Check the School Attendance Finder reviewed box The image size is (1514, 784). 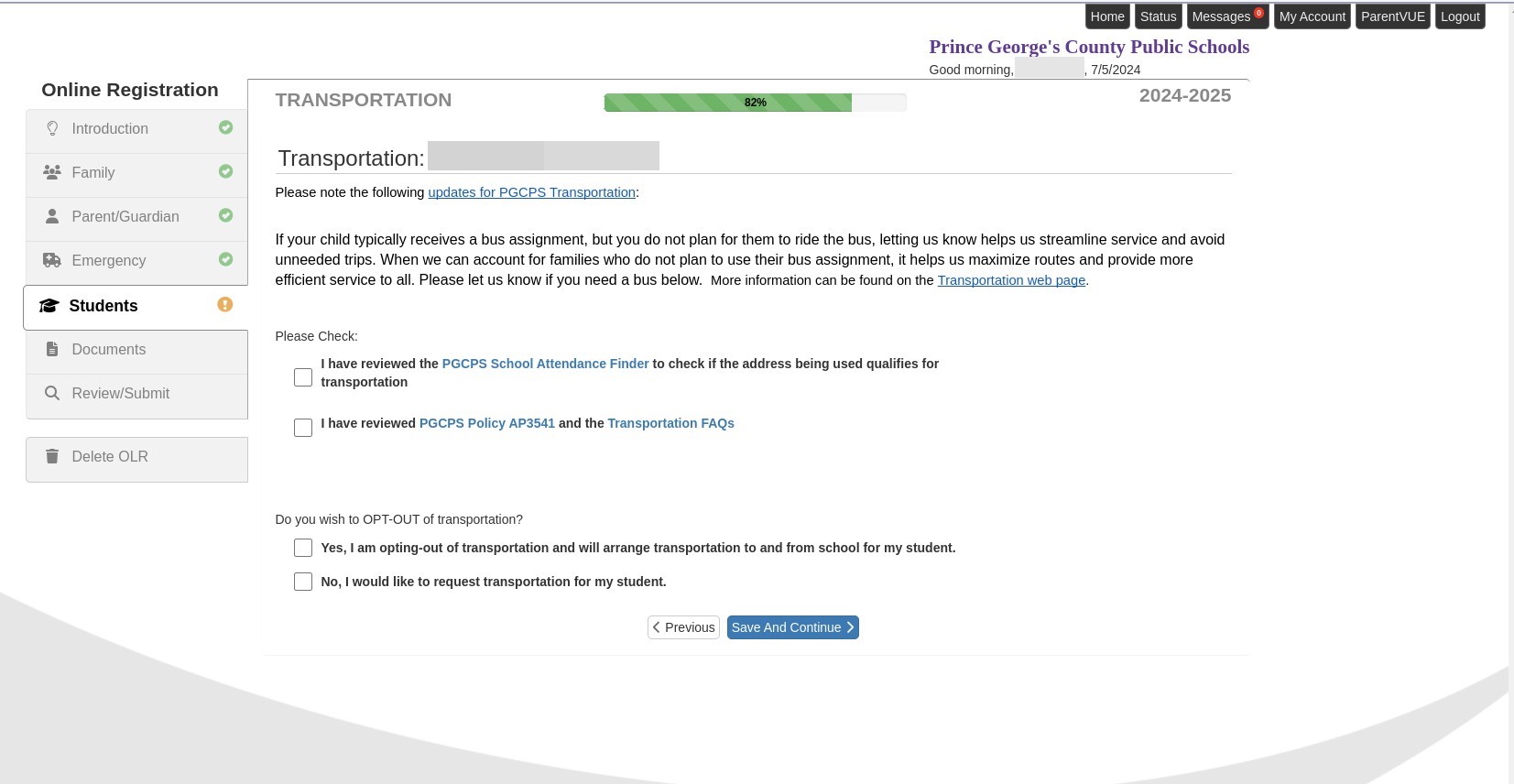click(303, 377)
